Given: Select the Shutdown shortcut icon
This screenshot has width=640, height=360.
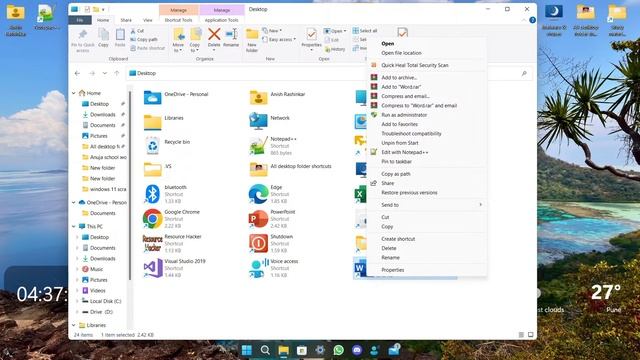Looking at the screenshot, I should [258, 243].
